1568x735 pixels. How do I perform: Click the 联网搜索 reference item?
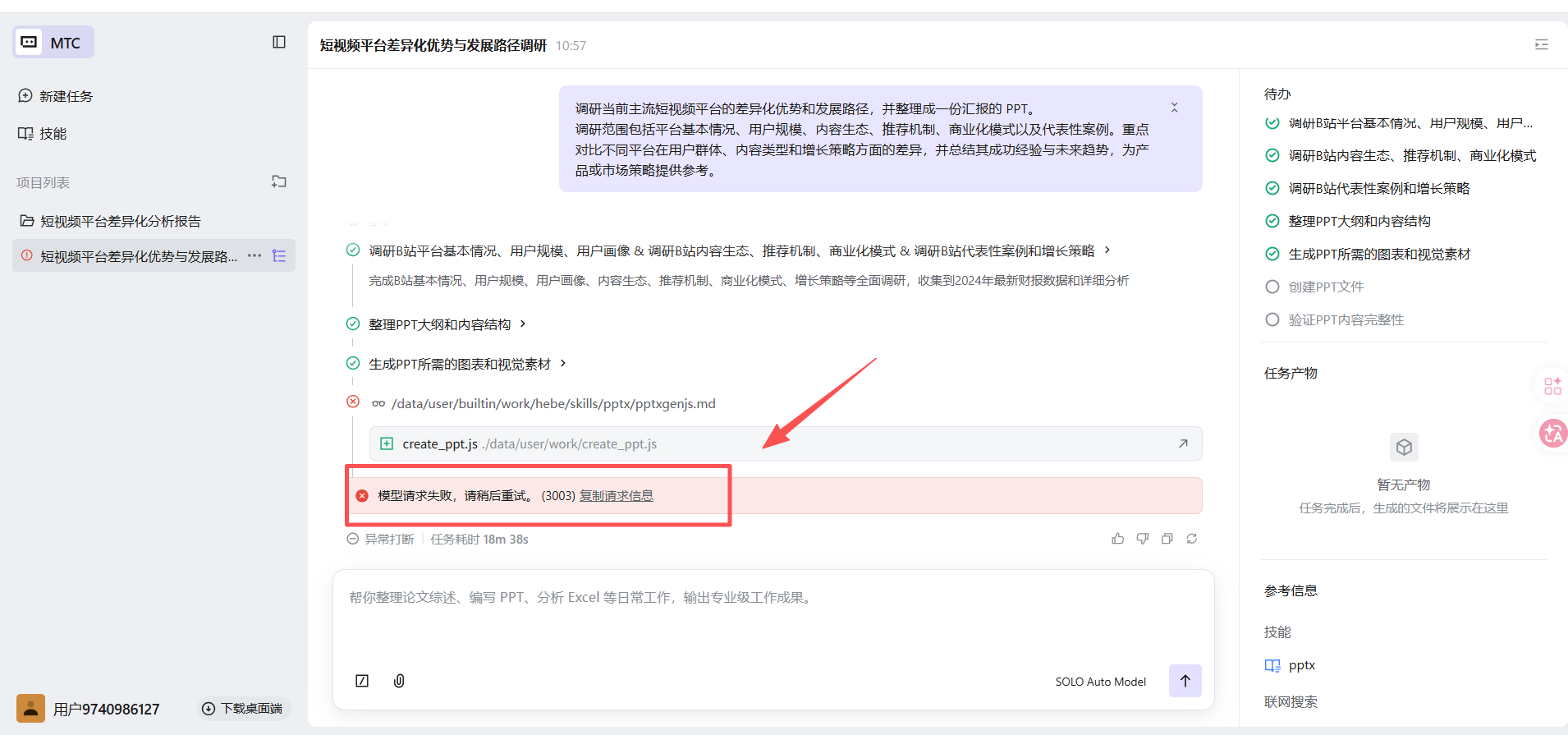(1291, 701)
